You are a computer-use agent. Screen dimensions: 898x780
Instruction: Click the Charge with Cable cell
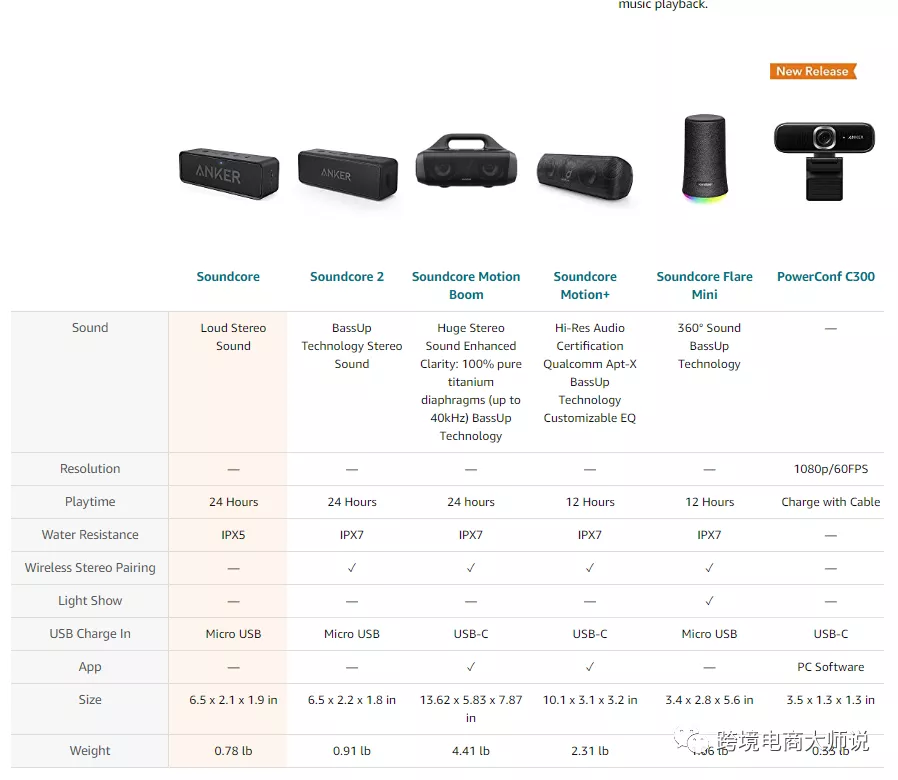click(x=831, y=502)
